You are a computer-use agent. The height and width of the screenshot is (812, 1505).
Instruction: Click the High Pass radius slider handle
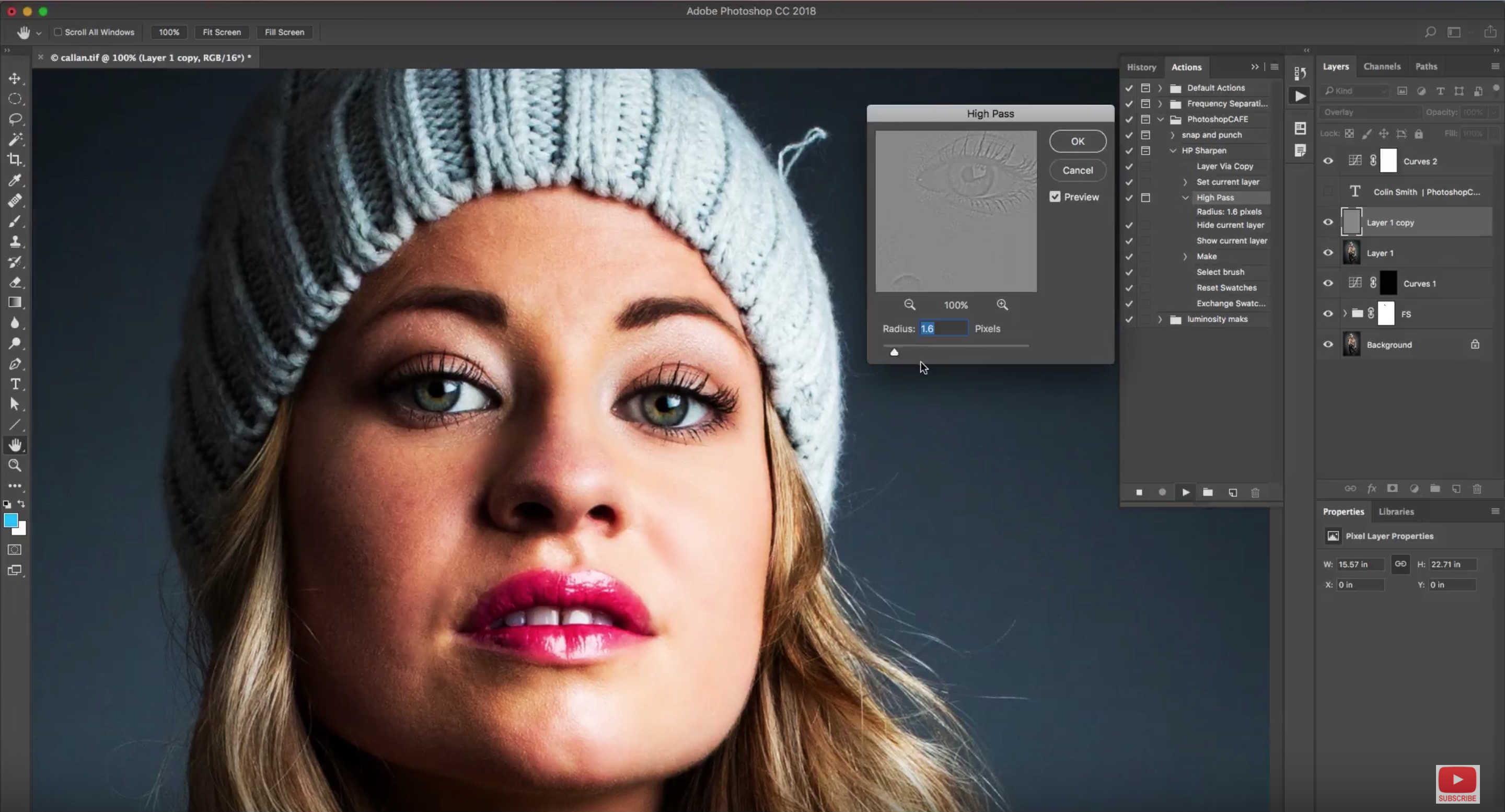[894, 352]
